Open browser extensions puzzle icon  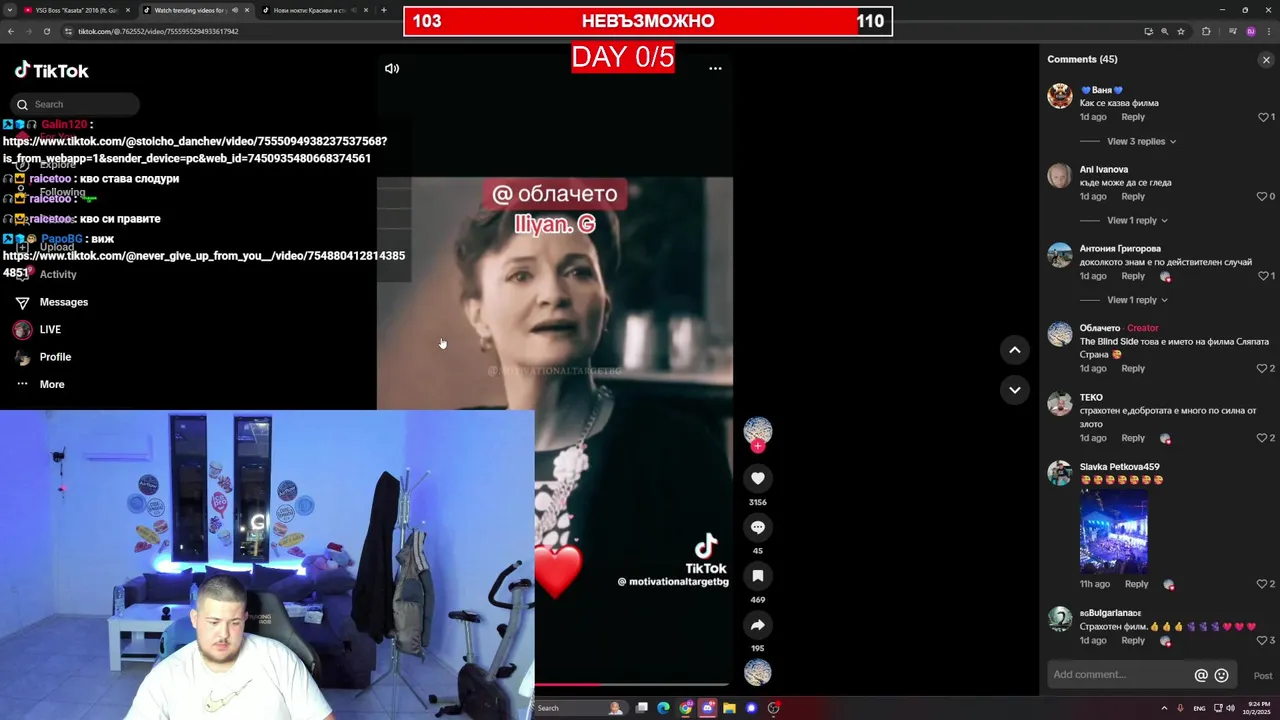[x=1206, y=31]
